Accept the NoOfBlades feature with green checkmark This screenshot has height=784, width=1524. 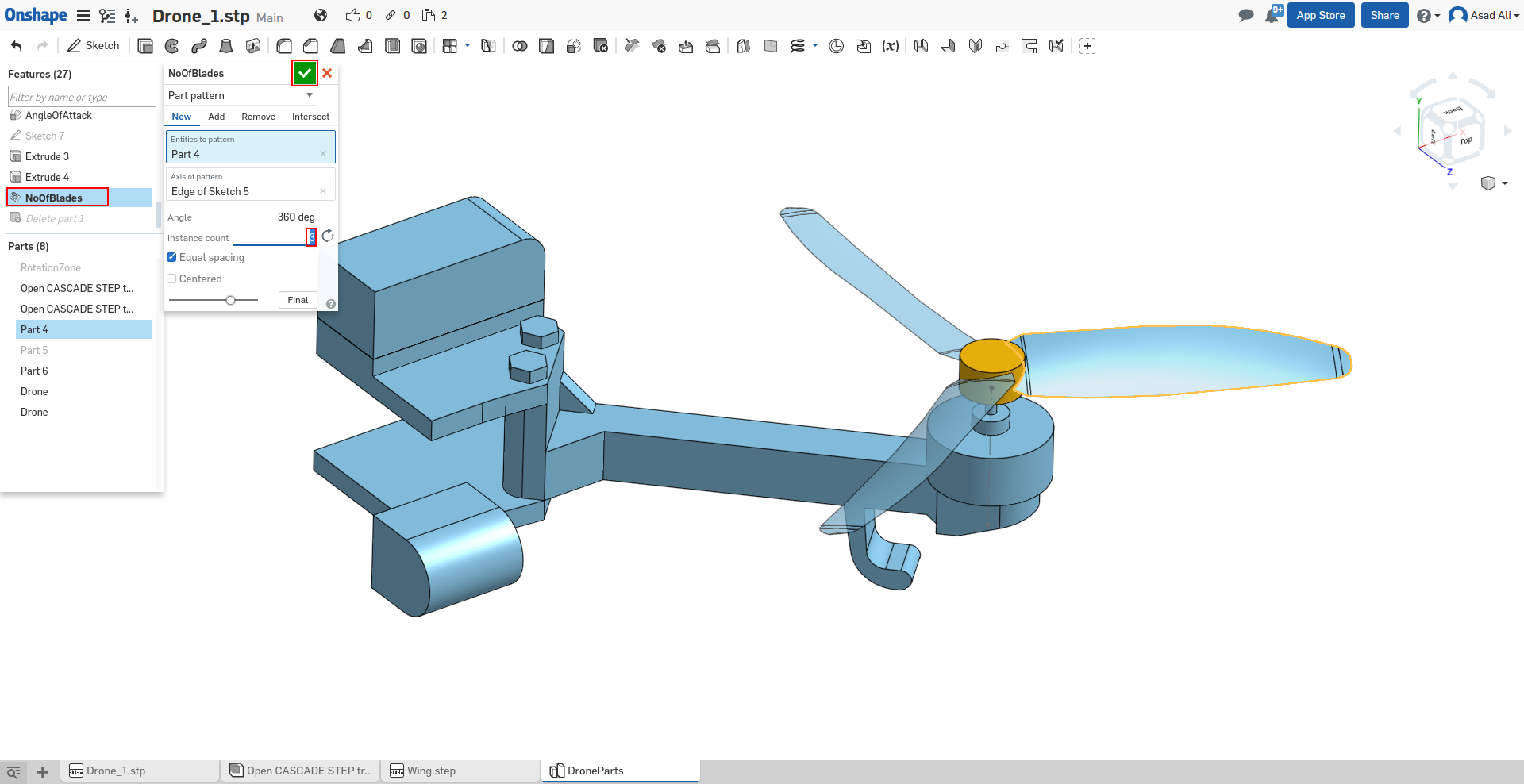[305, 73]
